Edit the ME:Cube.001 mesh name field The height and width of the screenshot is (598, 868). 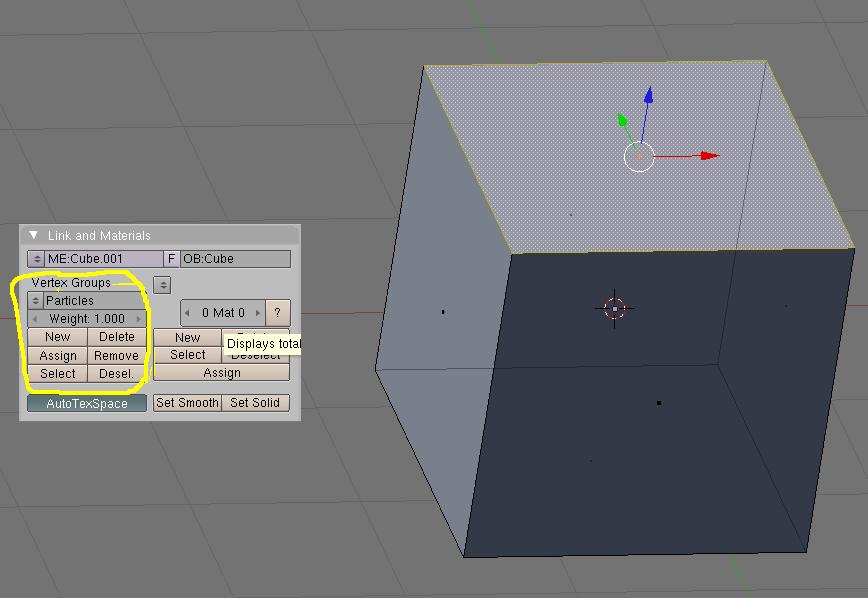tap(104, 259)
